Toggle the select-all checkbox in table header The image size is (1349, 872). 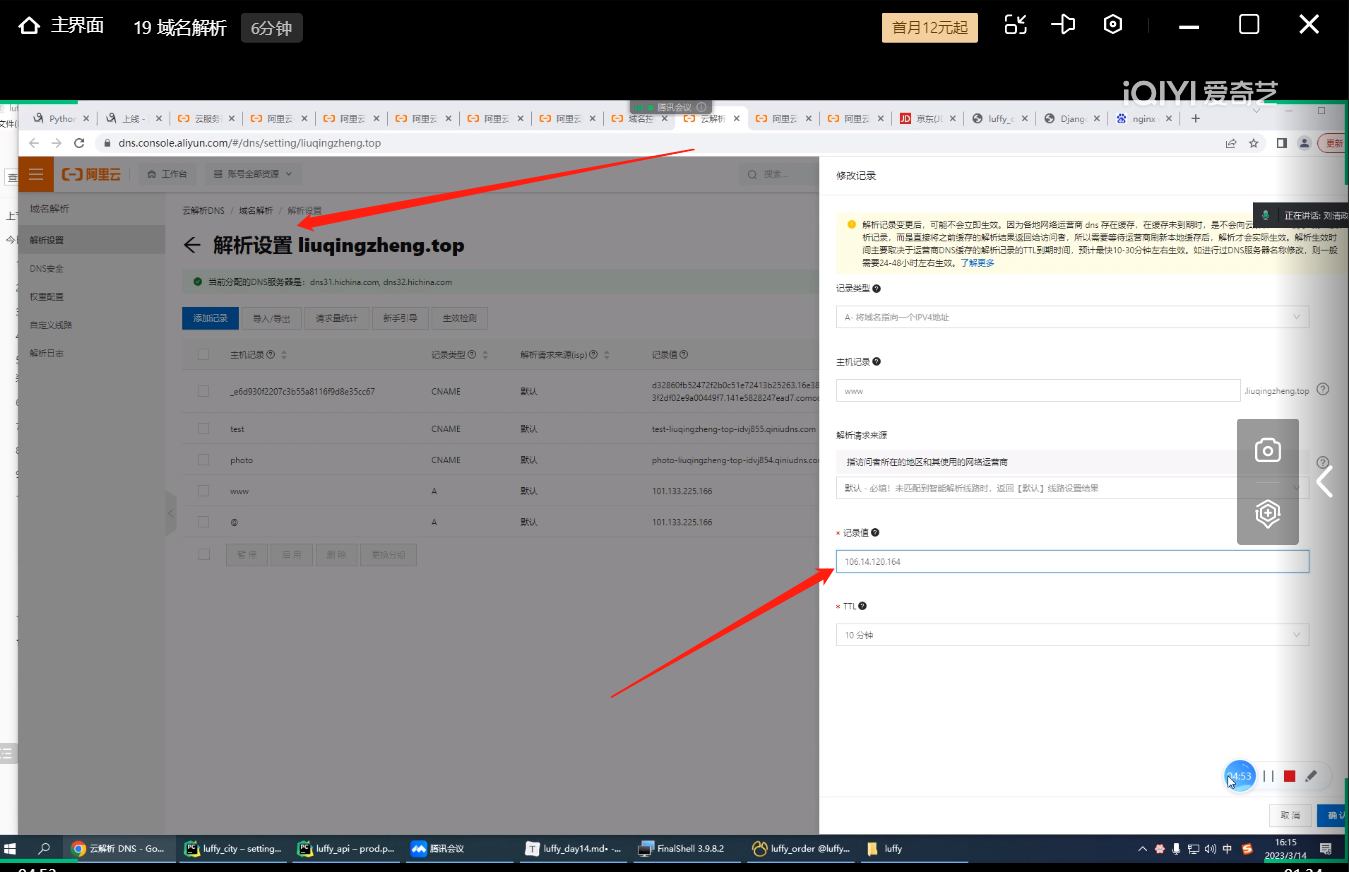(204, 355)
